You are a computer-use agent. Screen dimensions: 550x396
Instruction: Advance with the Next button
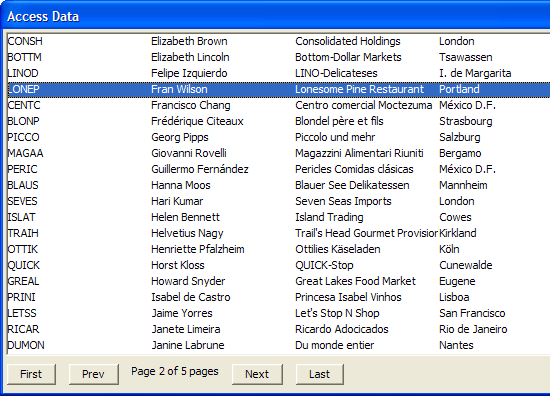coord(257,374)
